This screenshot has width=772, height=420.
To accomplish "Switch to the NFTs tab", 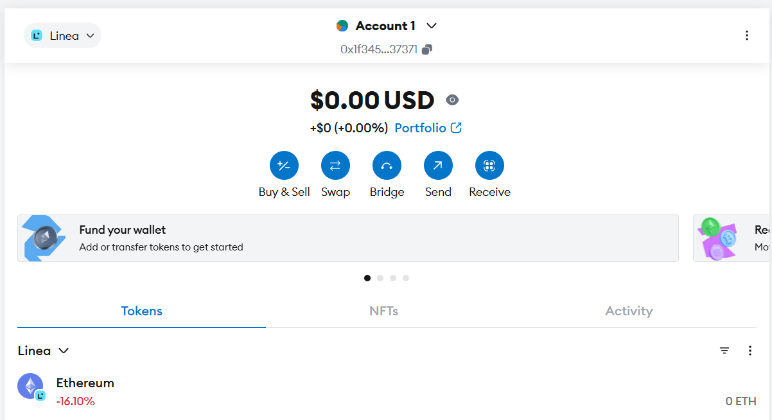I will (384, 311).
